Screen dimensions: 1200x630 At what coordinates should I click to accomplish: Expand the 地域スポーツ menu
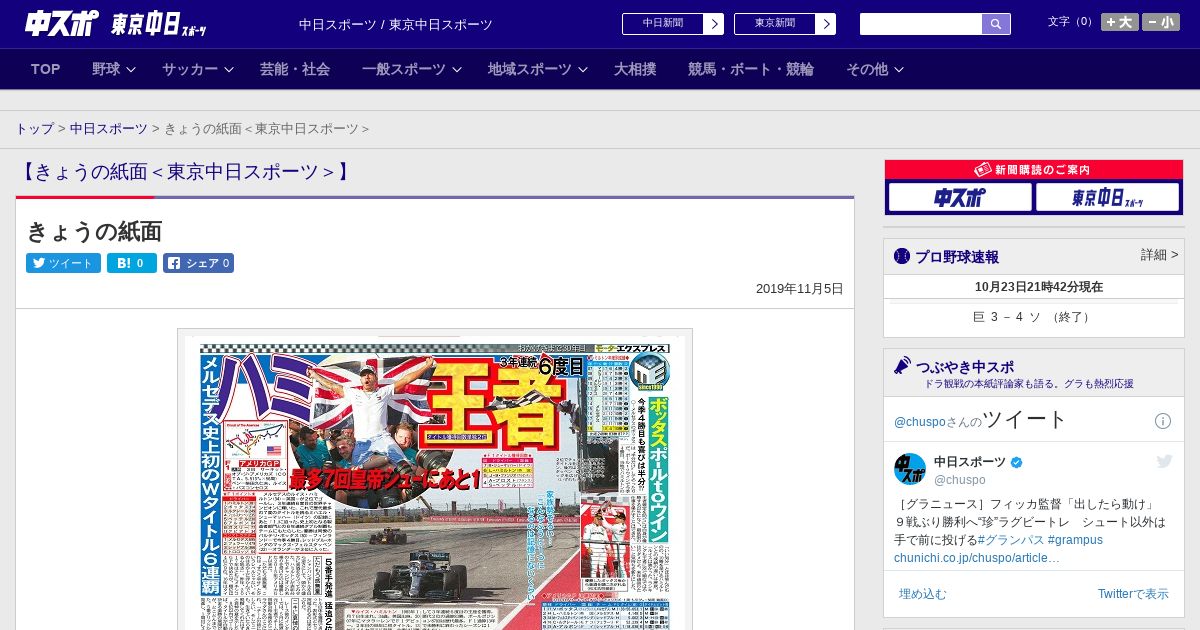[x=536, y=69]
